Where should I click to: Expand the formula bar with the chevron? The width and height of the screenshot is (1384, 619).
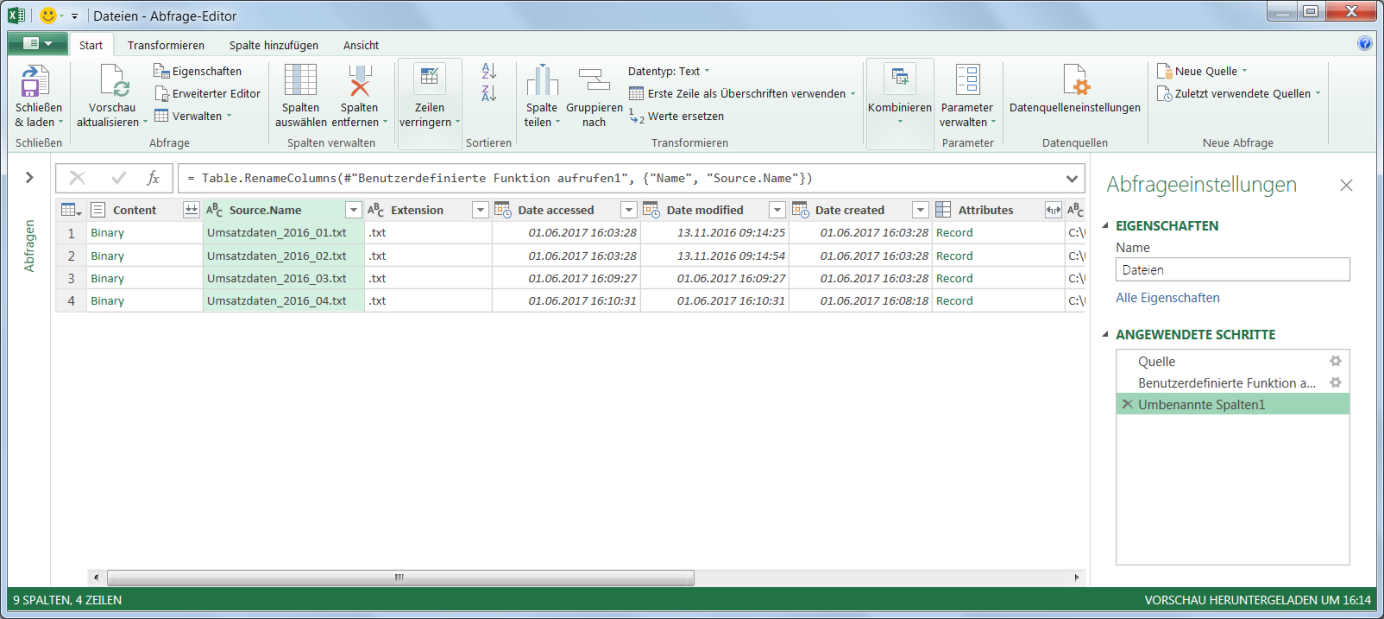(1073, 178)
